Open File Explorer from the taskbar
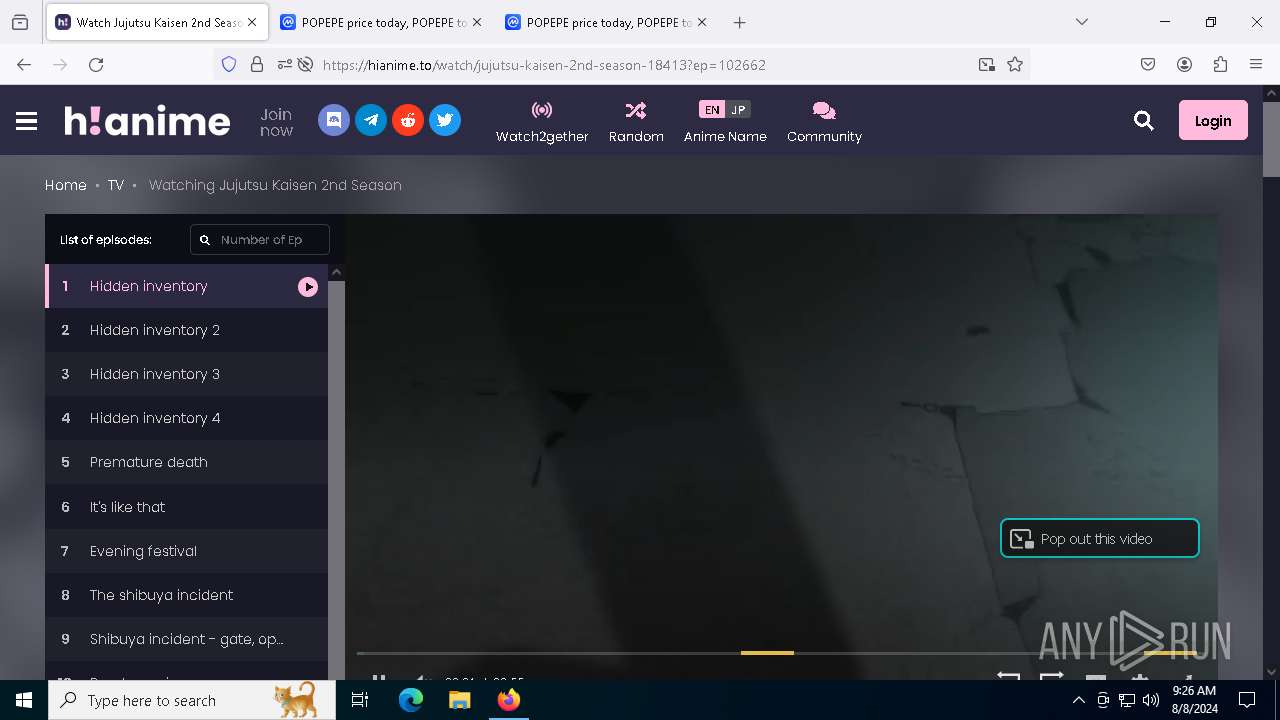The width and height of the screenshot is (1280, 720). 460,700
